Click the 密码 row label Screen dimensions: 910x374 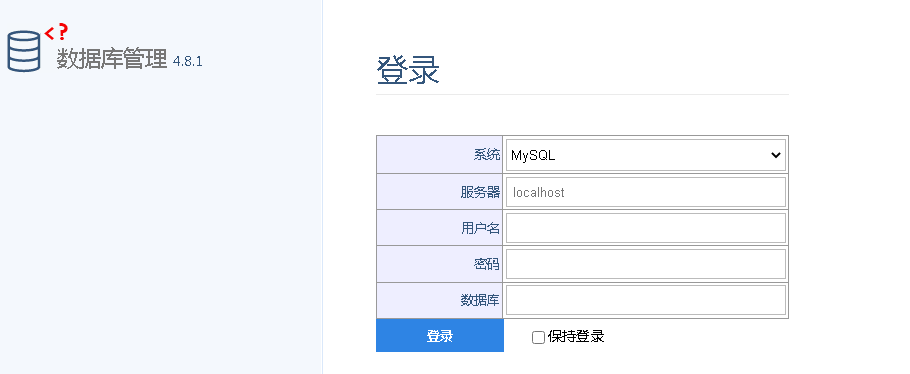coord(486,265)
